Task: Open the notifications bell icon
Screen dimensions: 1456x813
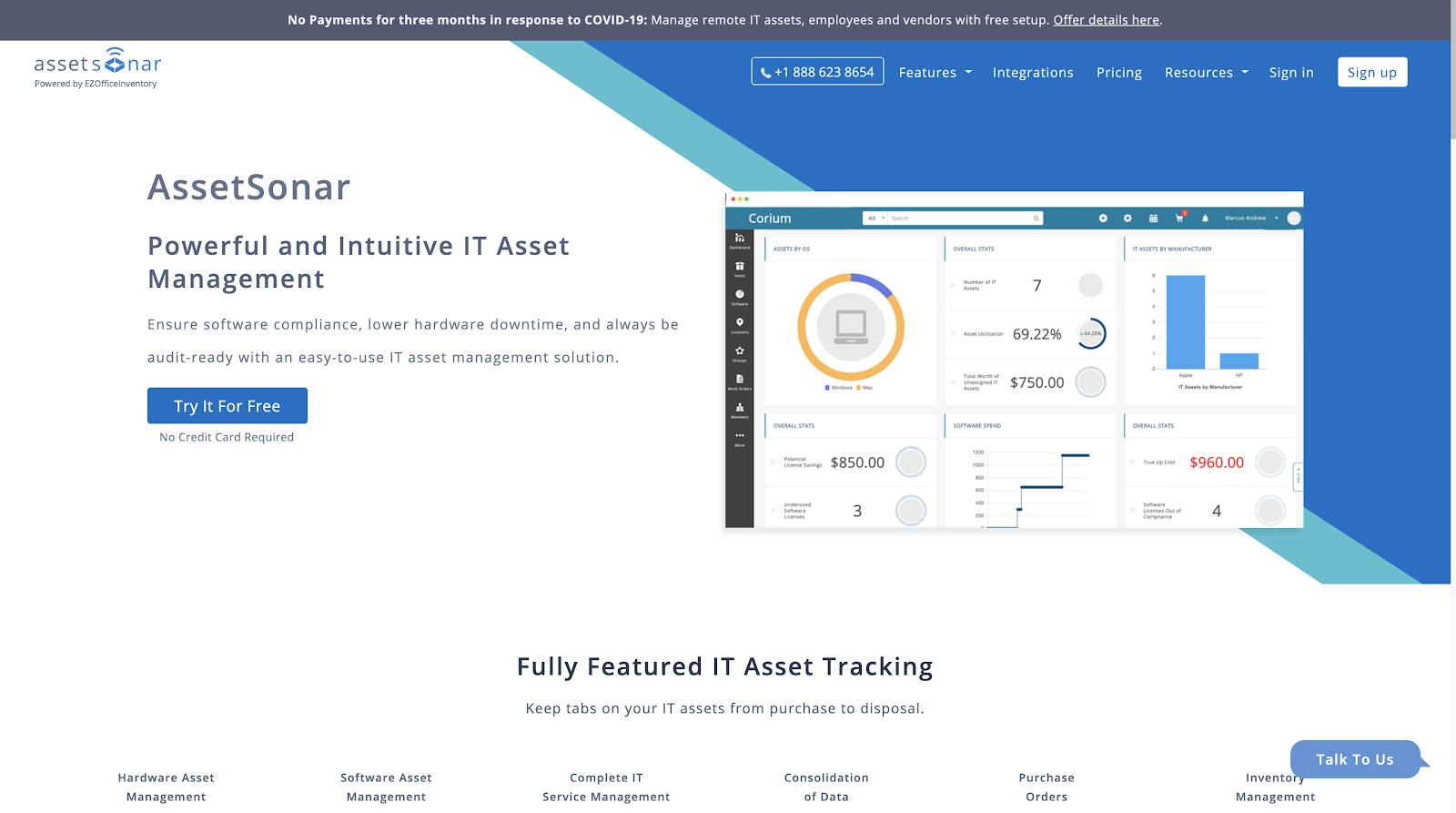Action: click(1205, 218)
